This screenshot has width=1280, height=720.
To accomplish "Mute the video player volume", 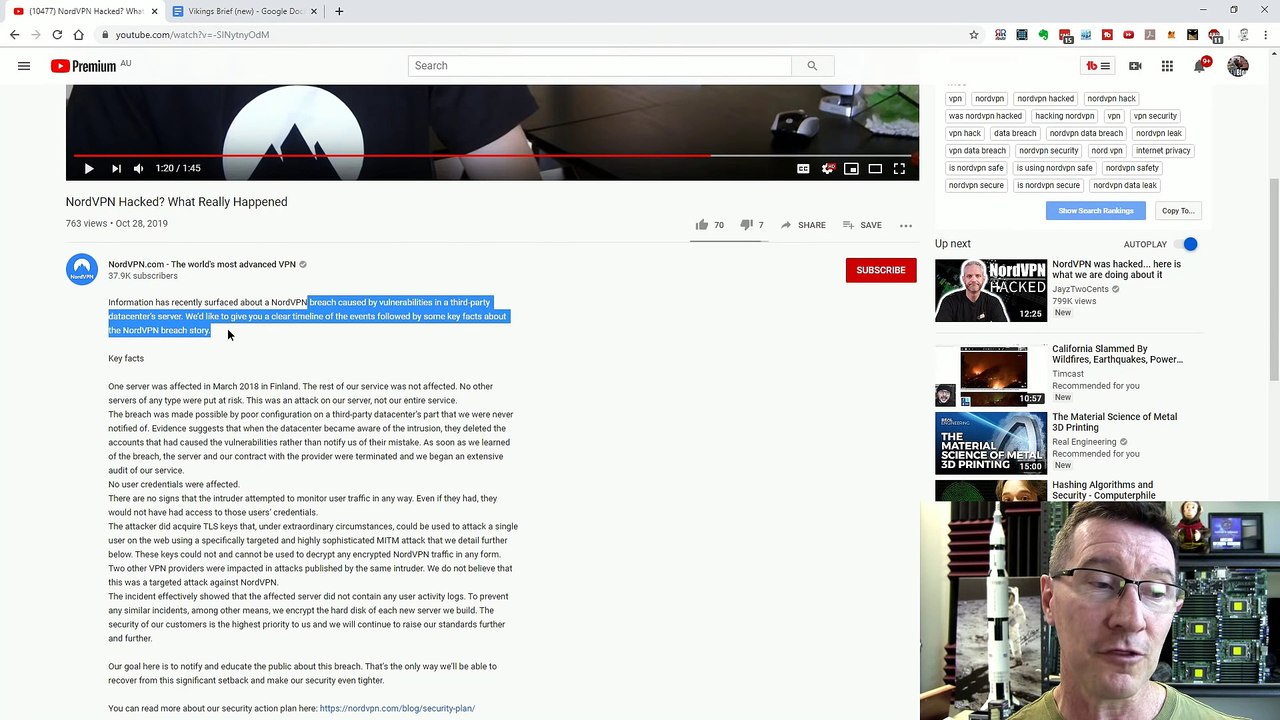I will [139, 169].
